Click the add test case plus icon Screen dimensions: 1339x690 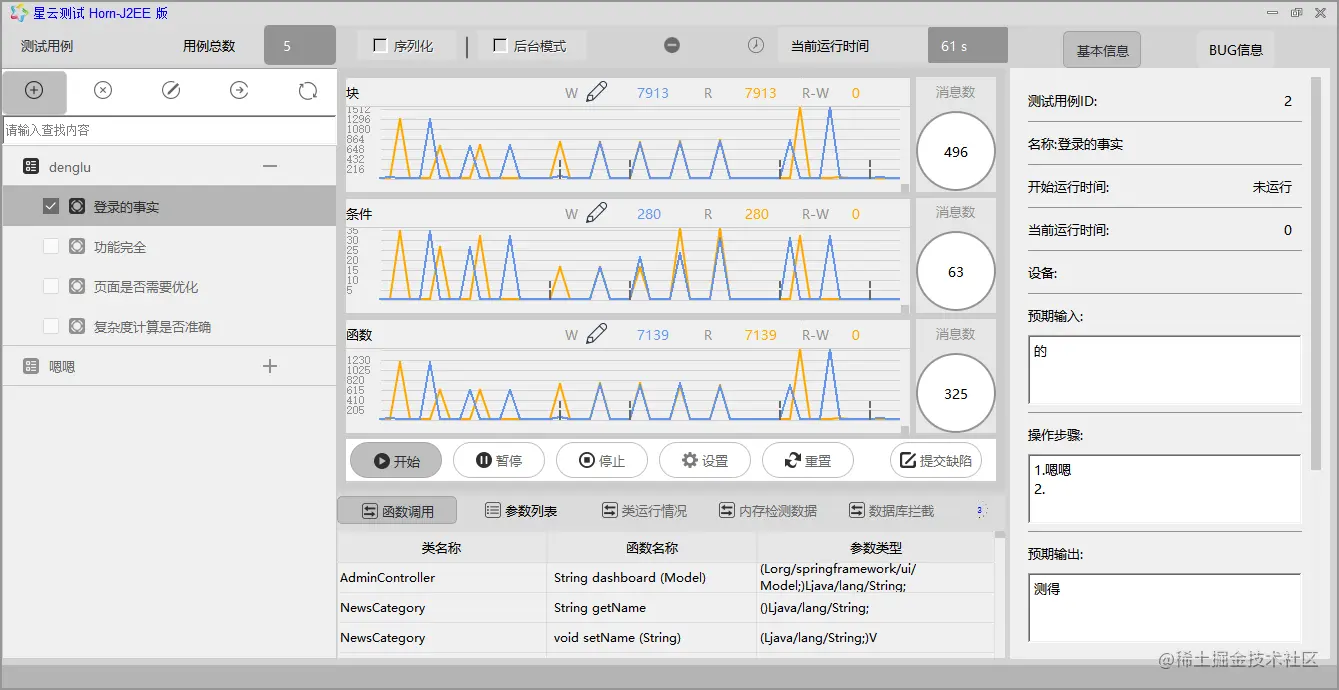[34, 91]
